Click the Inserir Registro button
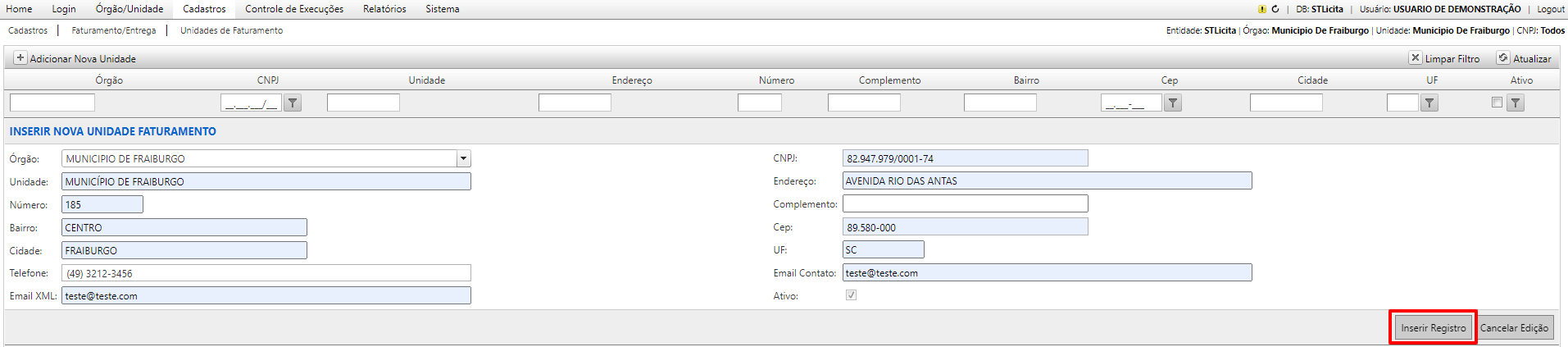Viewport: 1568px width, 347px height. tap(1433, 327)
